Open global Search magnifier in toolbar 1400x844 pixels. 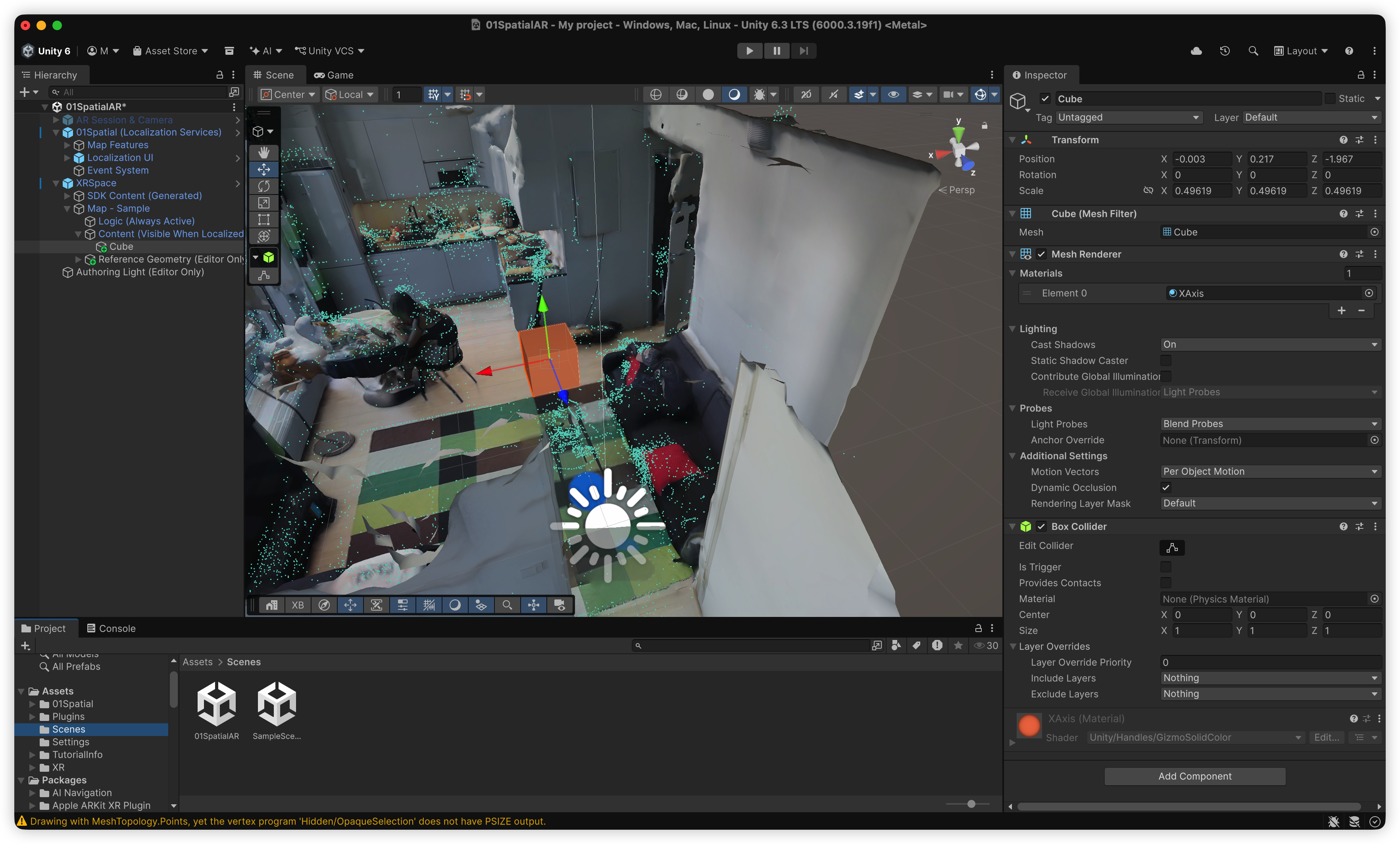click(x=1253, y=50)
